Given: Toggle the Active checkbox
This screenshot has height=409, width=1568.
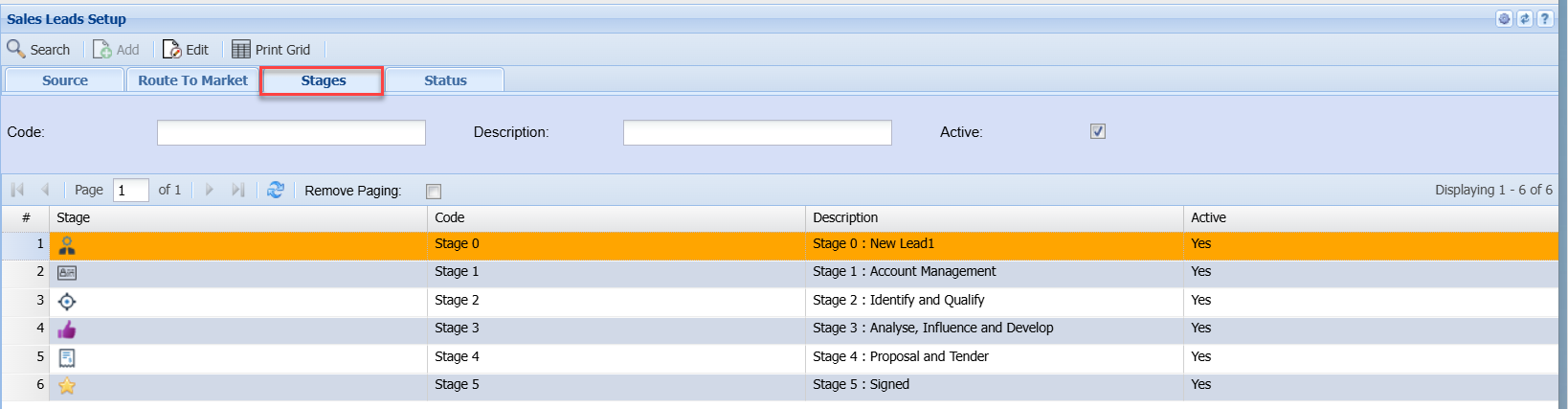Looking at the screenshot, I should coord(1098,132).
